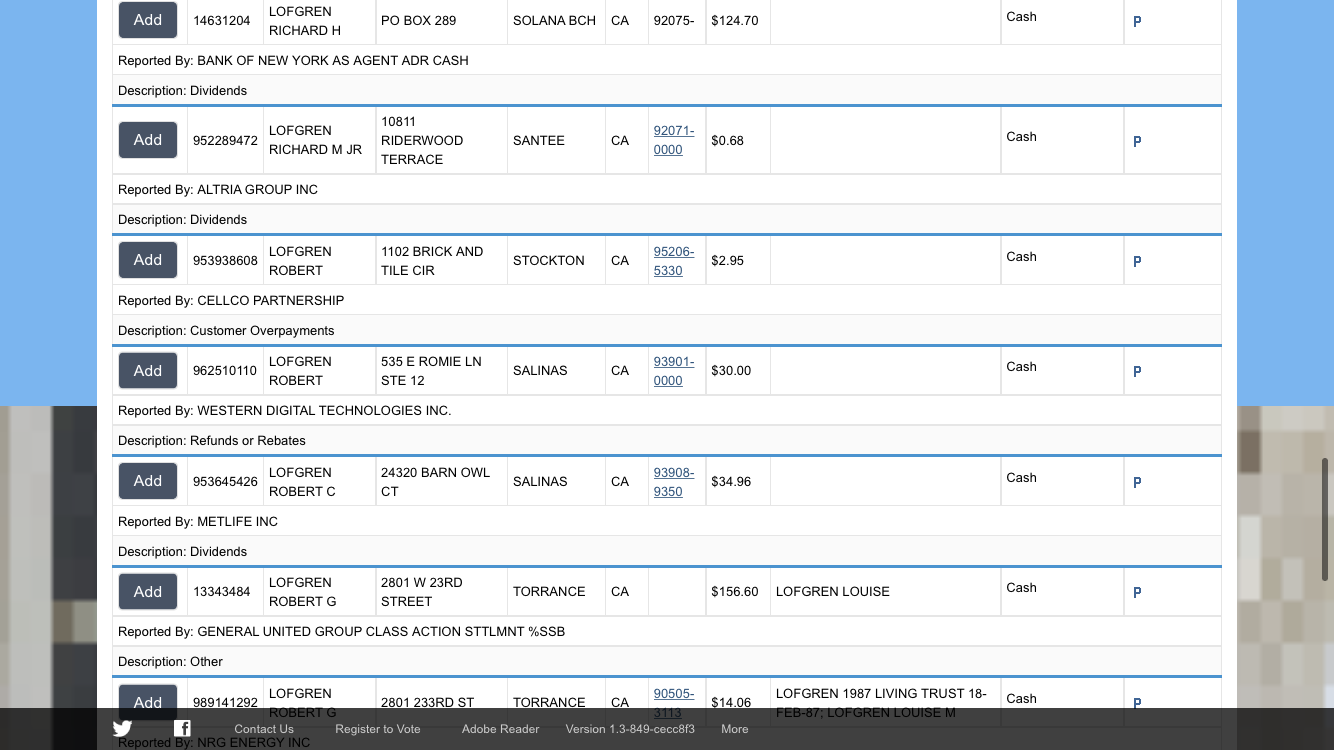Add property 953938608 in Stockton
Screen dimensions: 1334x750
click(148, 260)
